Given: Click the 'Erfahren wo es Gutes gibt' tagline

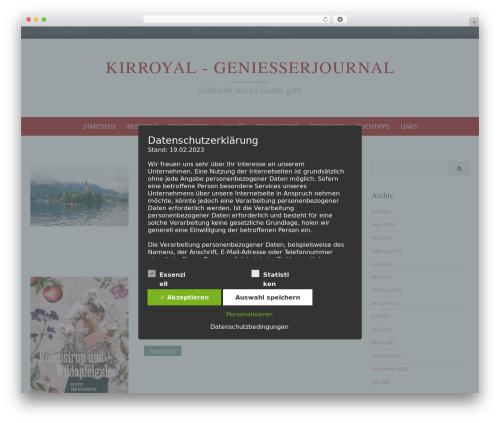Looking at the screenshot, I should (250, 90).
